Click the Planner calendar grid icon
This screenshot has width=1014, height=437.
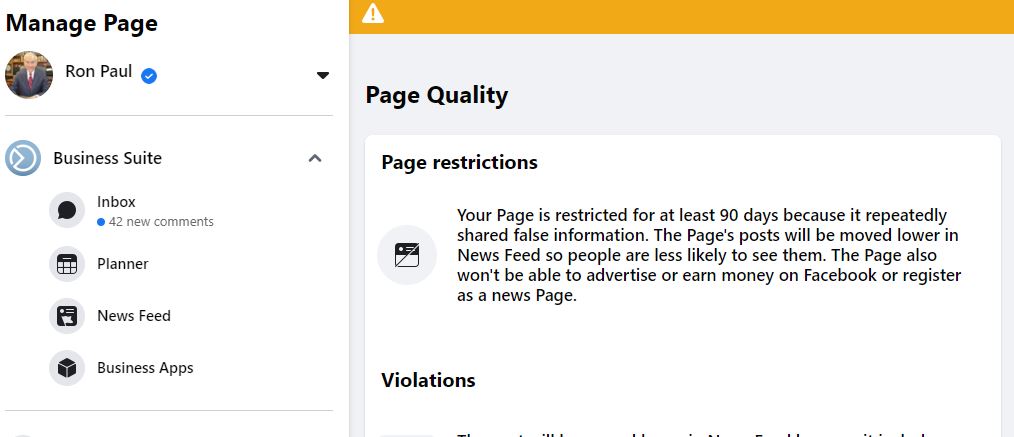[x=67, y=264]
